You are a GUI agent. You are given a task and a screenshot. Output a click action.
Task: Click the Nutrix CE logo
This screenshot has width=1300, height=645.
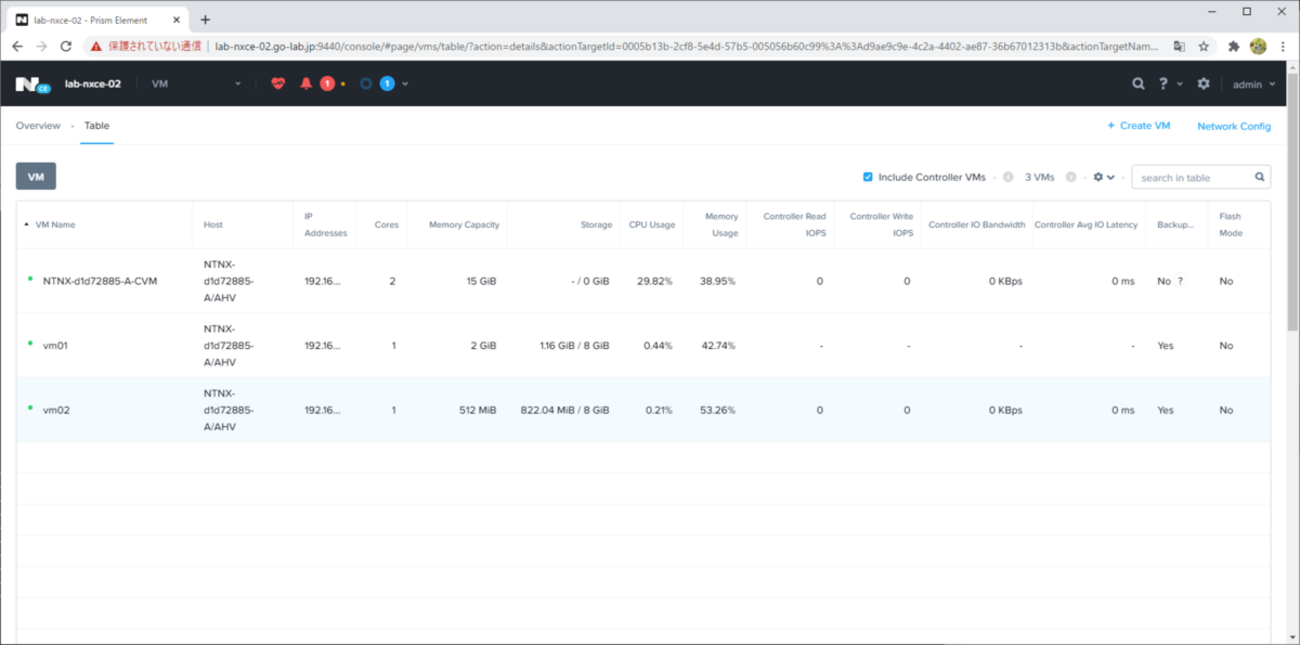tap(32, 84)
